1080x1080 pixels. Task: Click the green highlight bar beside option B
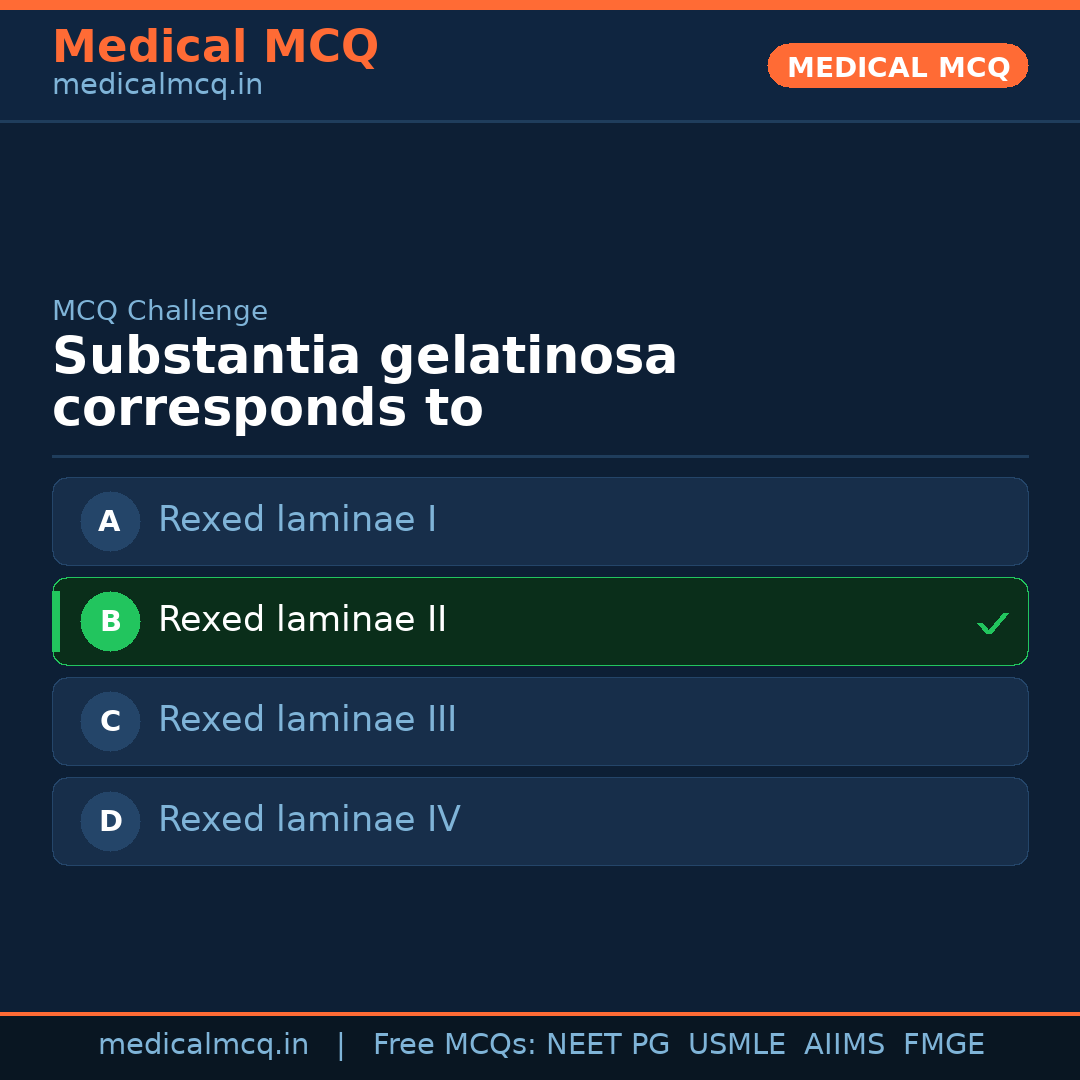click(56, 621)
